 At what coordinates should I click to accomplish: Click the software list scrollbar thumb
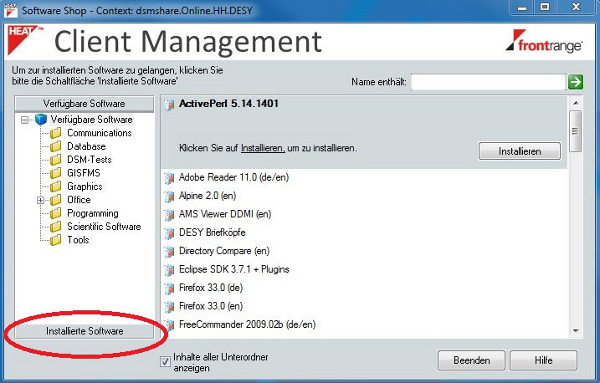point(575,131)
